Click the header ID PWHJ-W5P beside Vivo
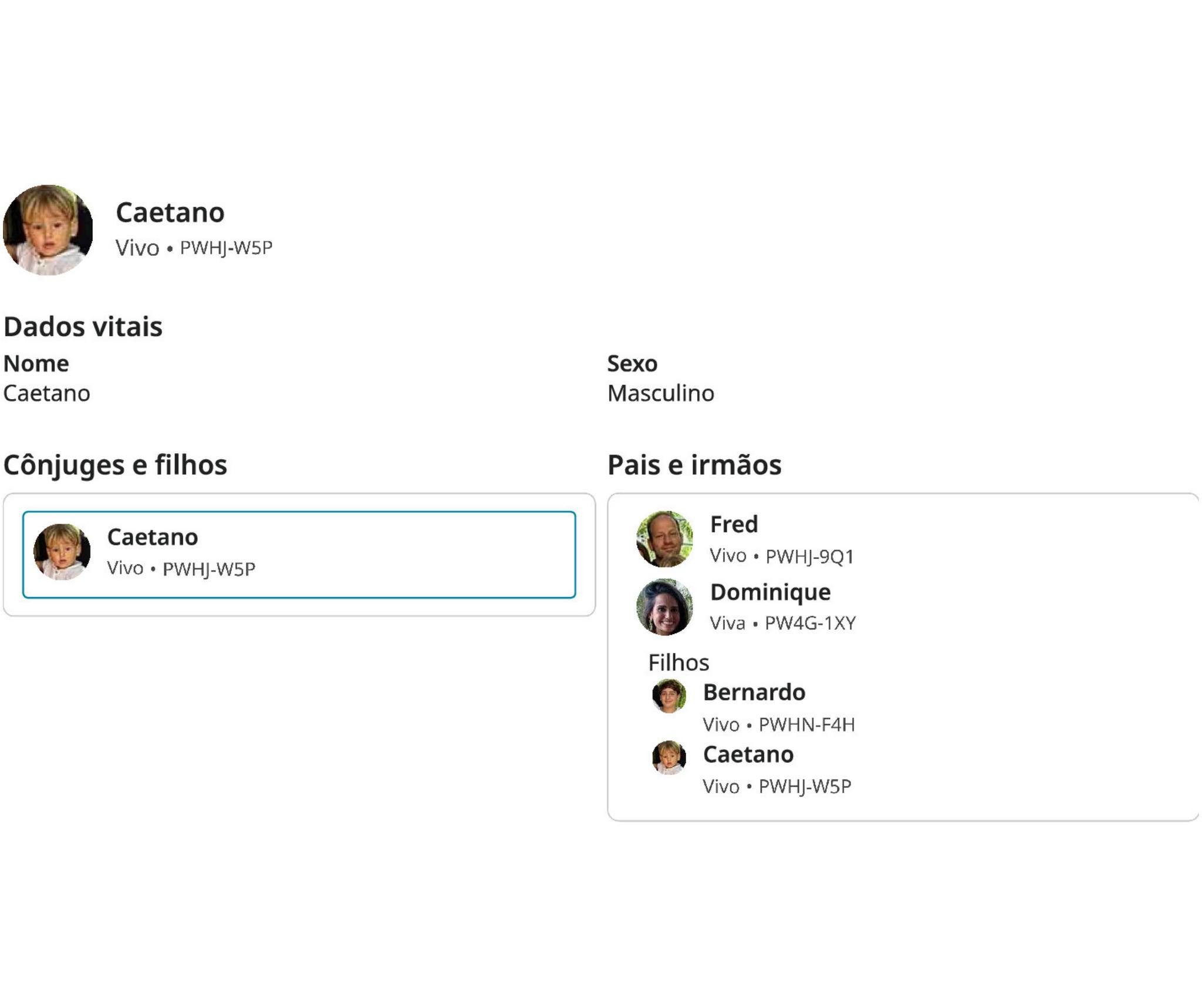Viewport: 1202px width, 1008px height. pyautogui.click(x=226, y=248)
